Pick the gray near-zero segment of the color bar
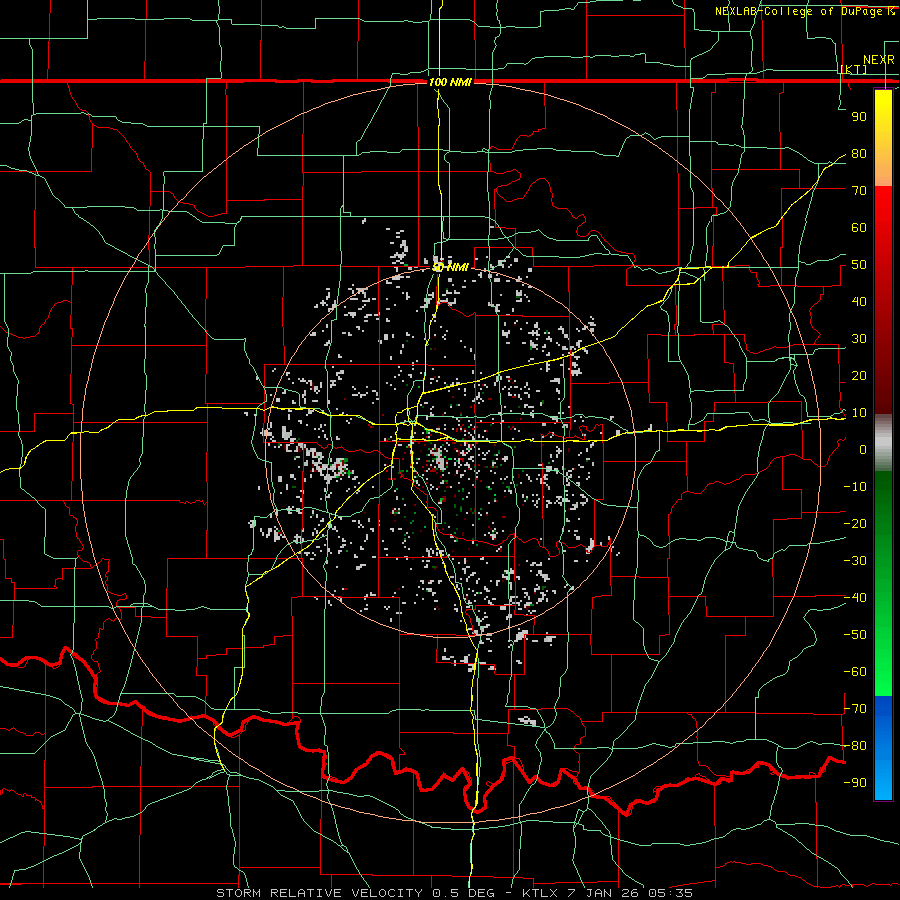The height and width of the screenshot is (900, 900). point(883,443)
